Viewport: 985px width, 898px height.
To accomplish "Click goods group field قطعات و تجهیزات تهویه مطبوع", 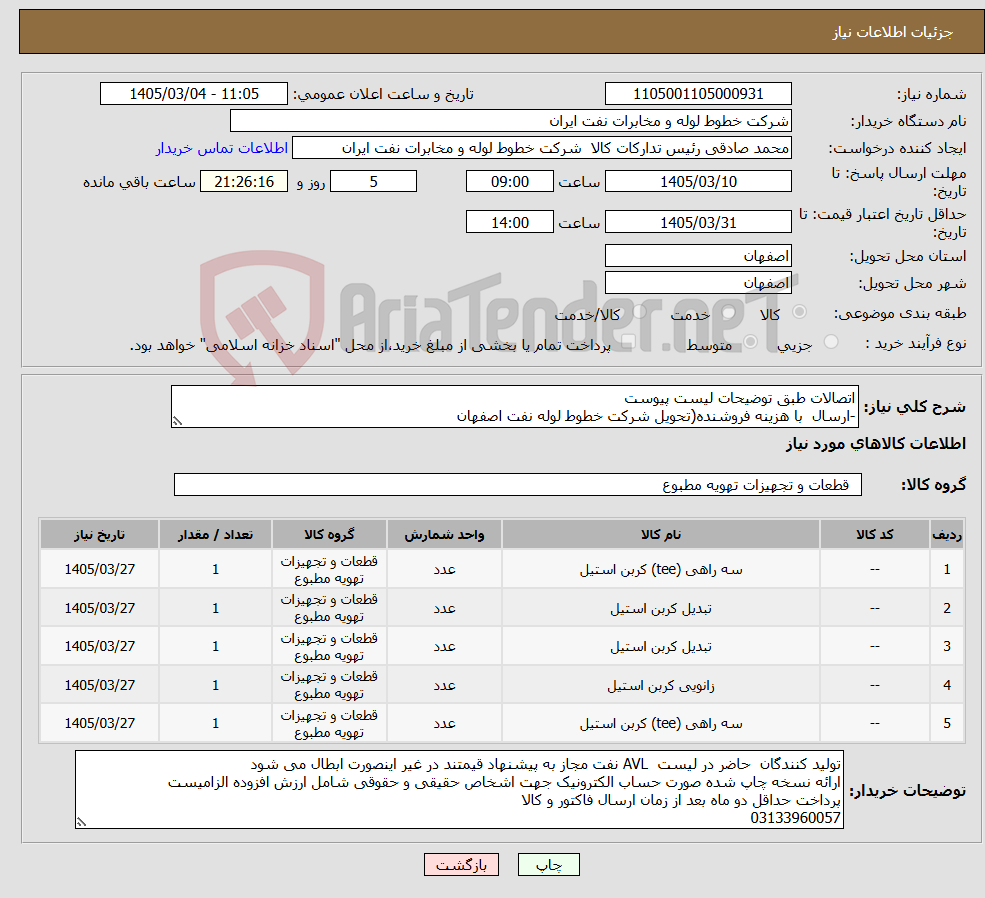I will 518,485.
